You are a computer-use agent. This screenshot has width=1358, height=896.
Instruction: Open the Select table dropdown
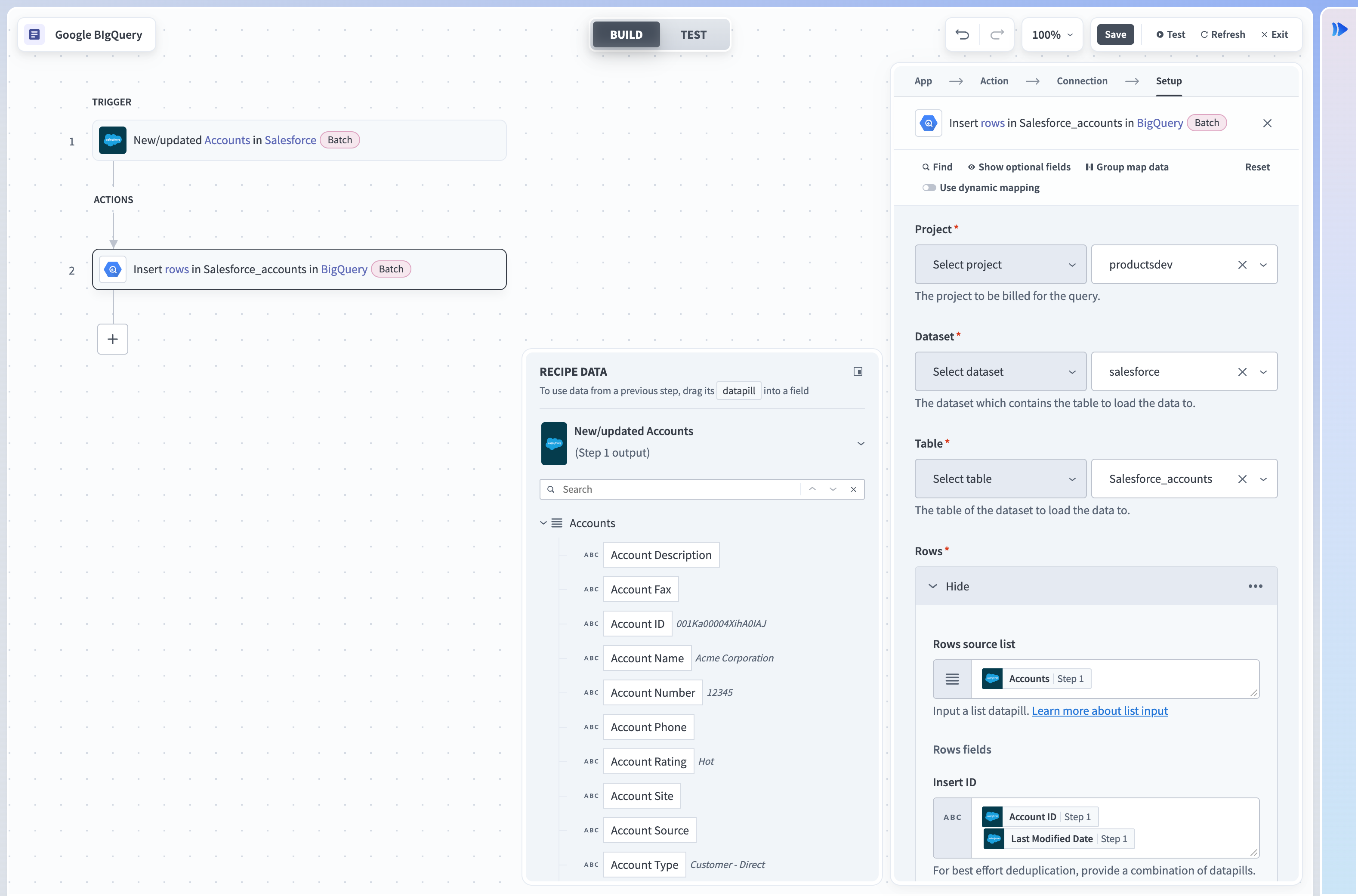pyautogui.click(x=1000, y=479)
